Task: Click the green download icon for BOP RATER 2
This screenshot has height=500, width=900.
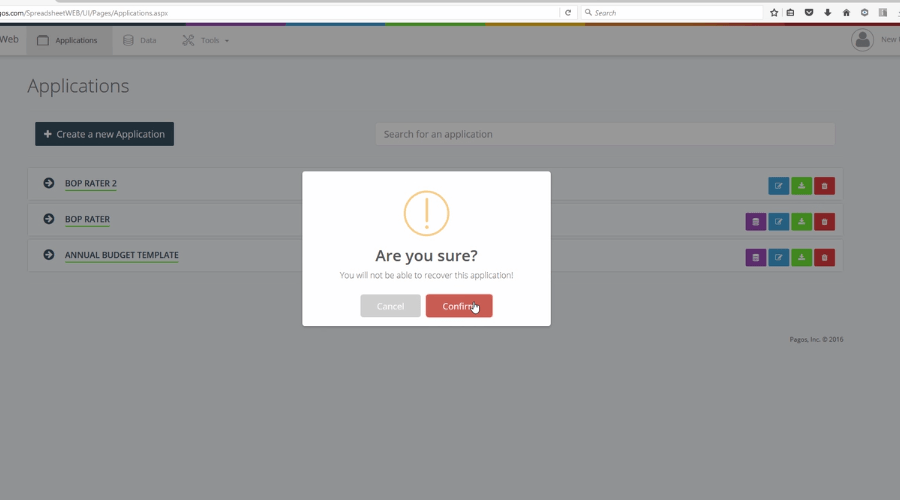Action: pyautogui.click(x=801, y=186)
